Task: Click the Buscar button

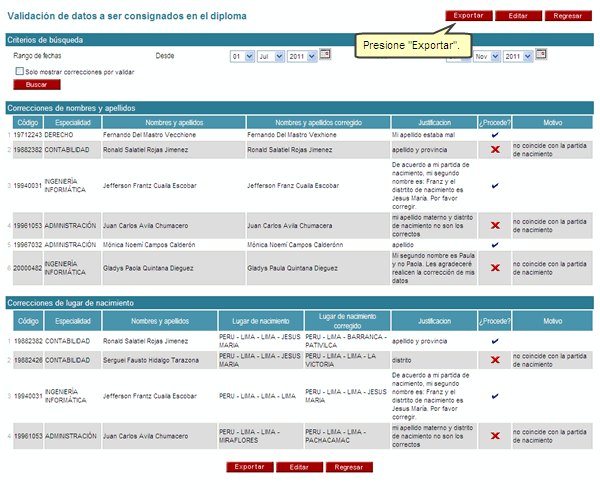Action: [x=37, y=85]
